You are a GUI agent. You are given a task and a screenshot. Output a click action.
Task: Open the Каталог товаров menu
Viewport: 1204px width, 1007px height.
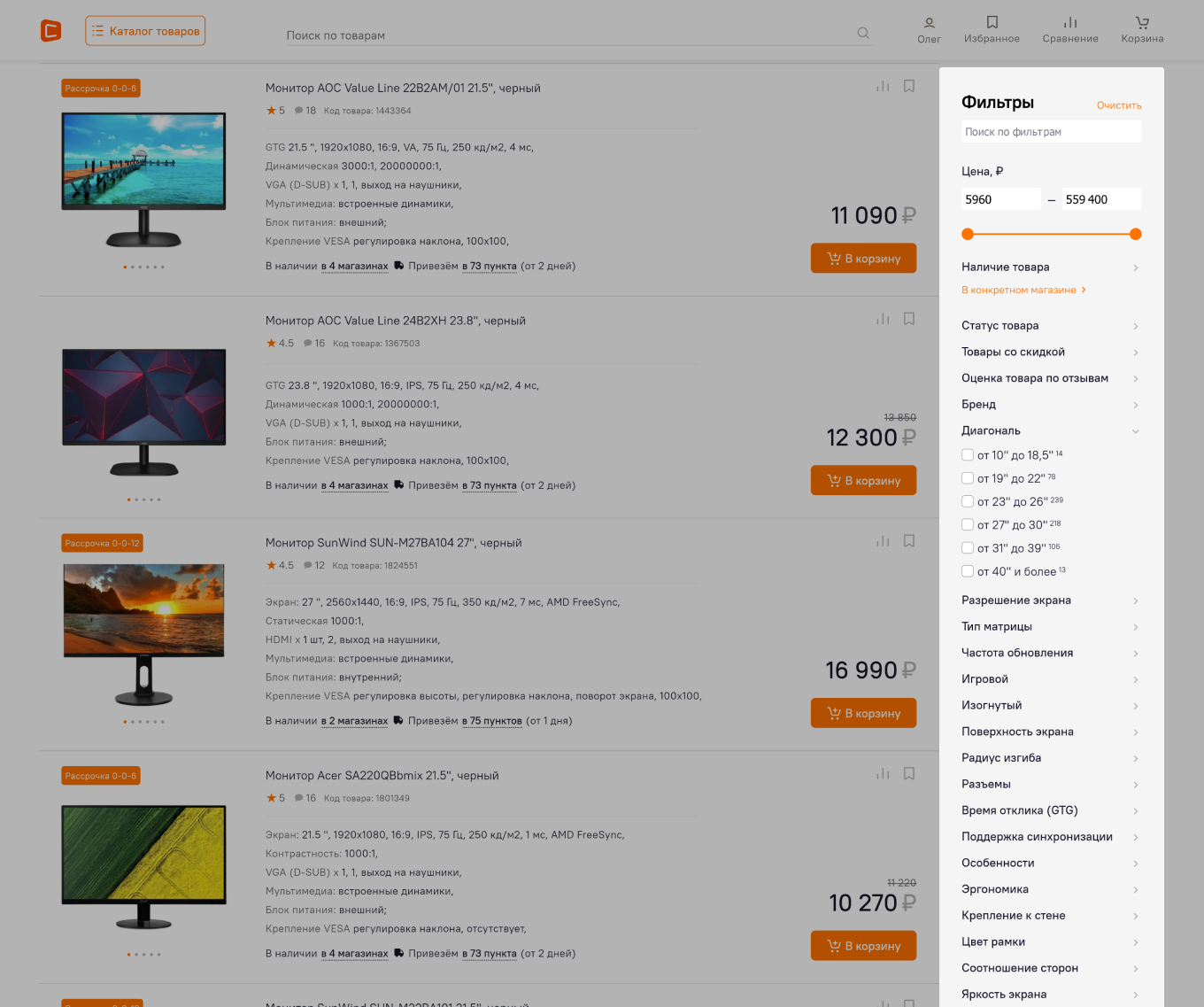pos(145,31)
